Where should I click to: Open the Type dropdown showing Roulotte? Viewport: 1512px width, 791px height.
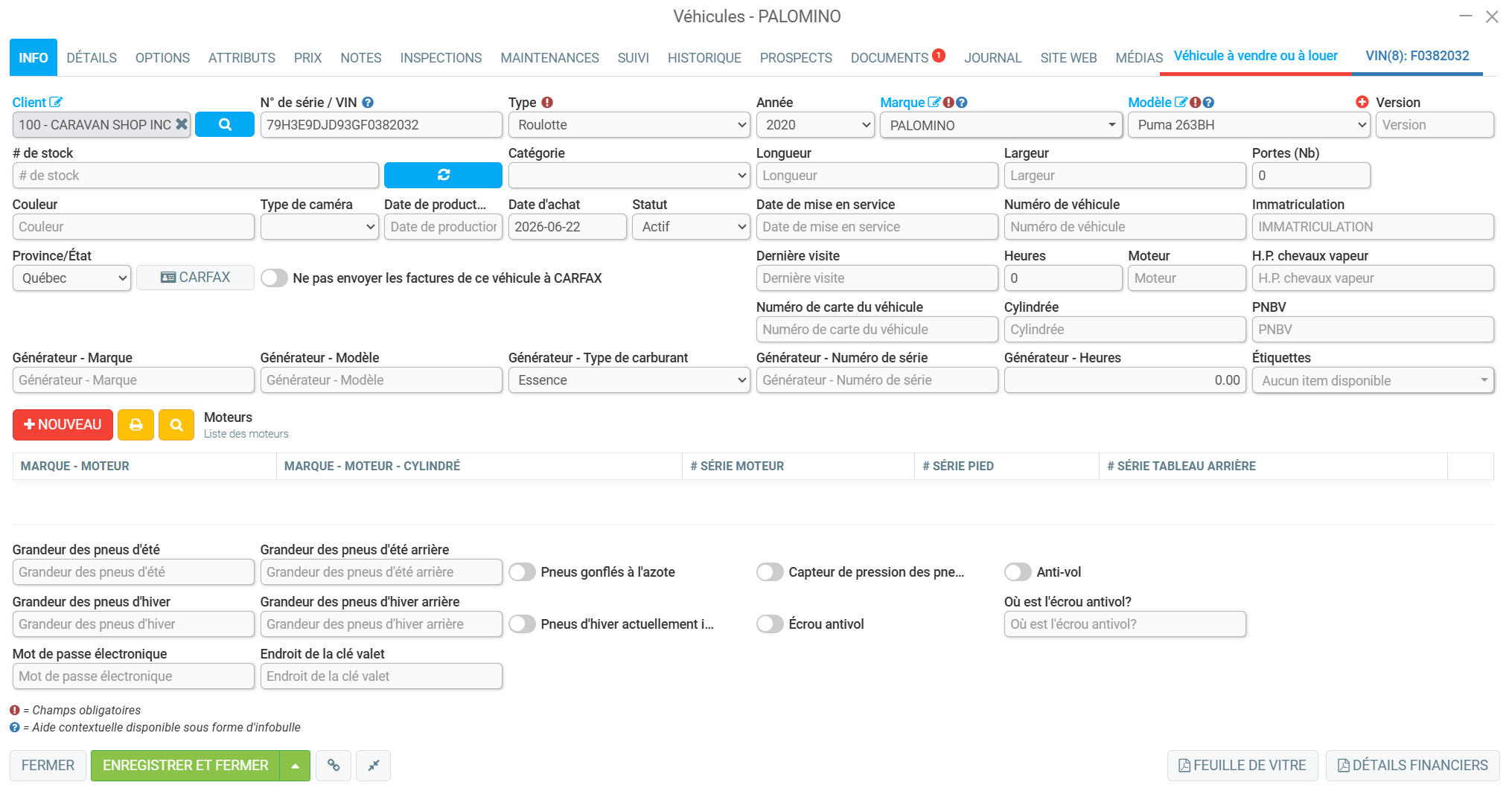tap(629, 125)
